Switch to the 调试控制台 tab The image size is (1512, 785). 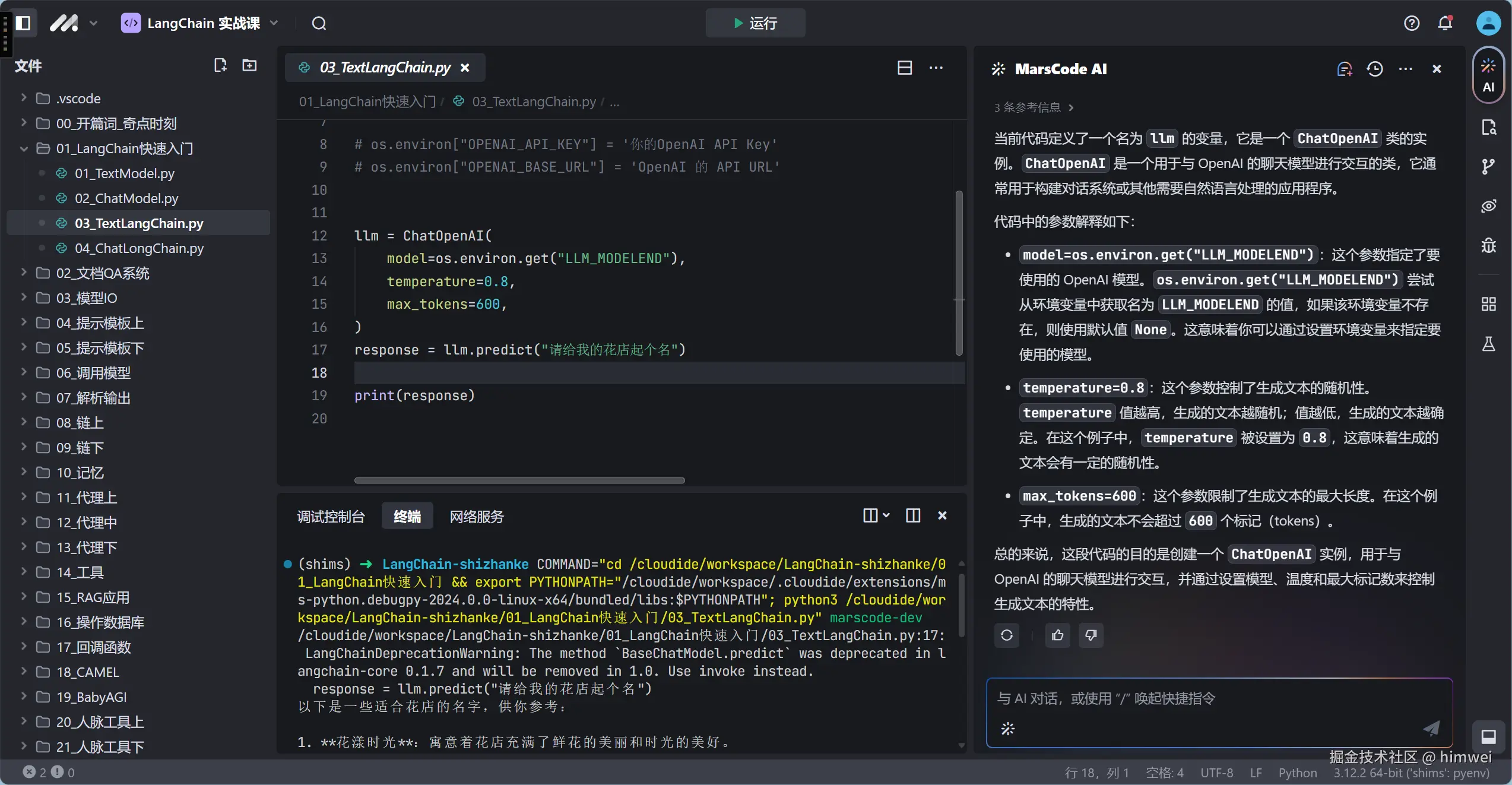pyautogui.click(x=331, y=517)
